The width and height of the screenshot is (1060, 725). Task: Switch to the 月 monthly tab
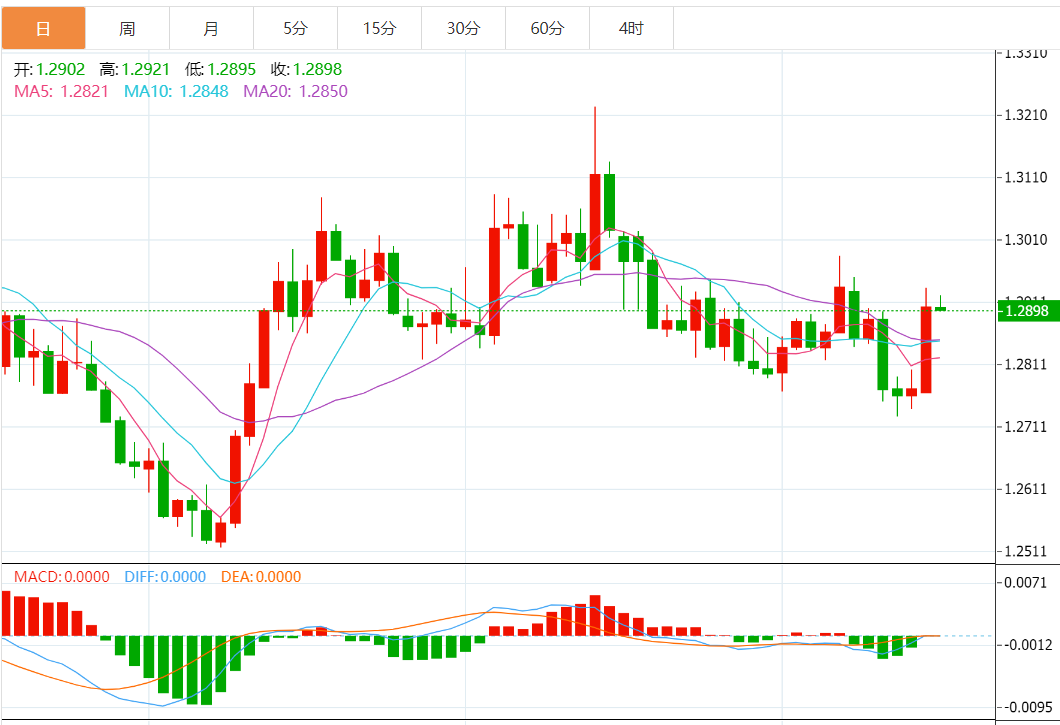(211, 28)
